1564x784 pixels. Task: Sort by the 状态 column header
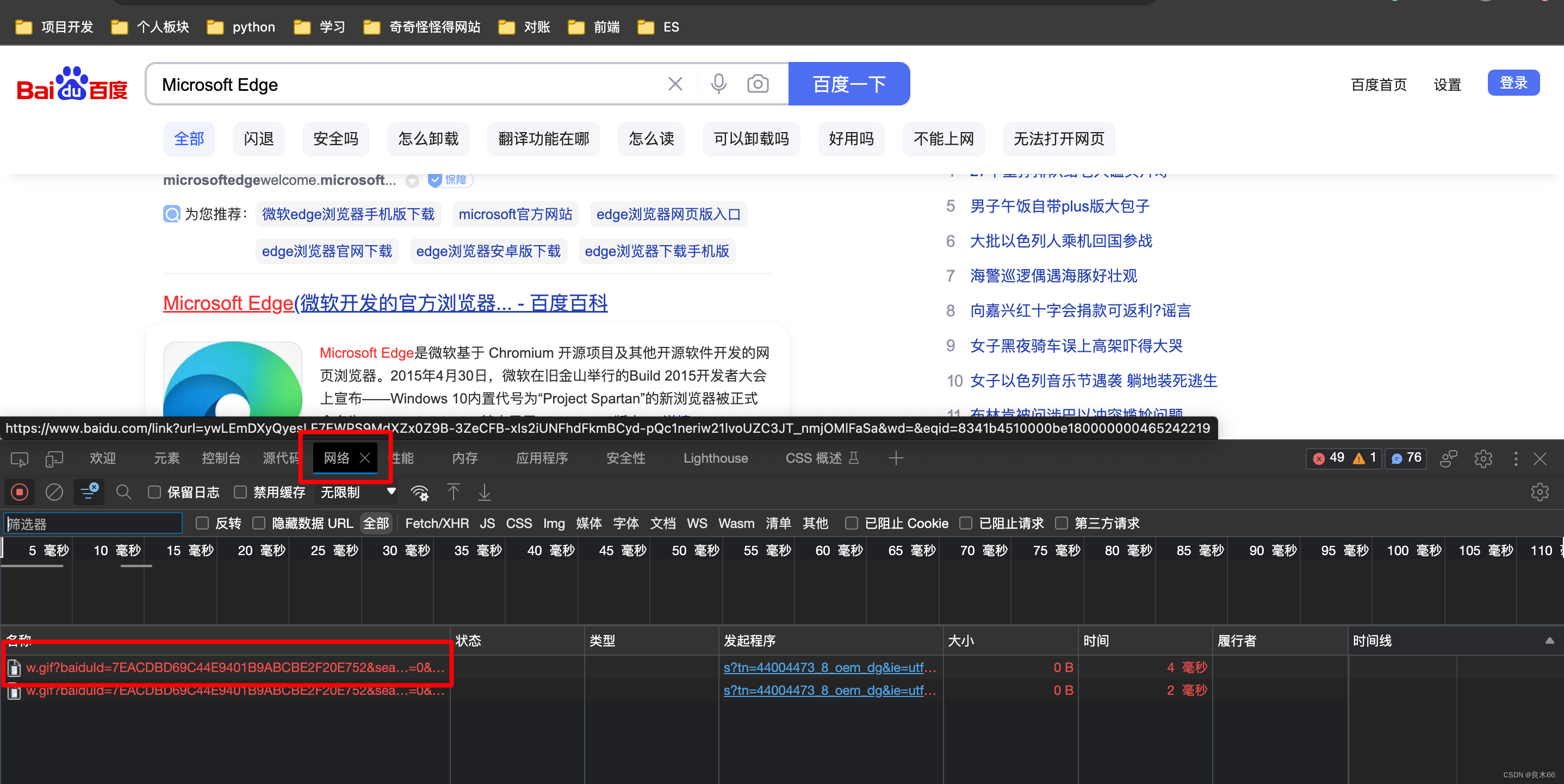517,641
